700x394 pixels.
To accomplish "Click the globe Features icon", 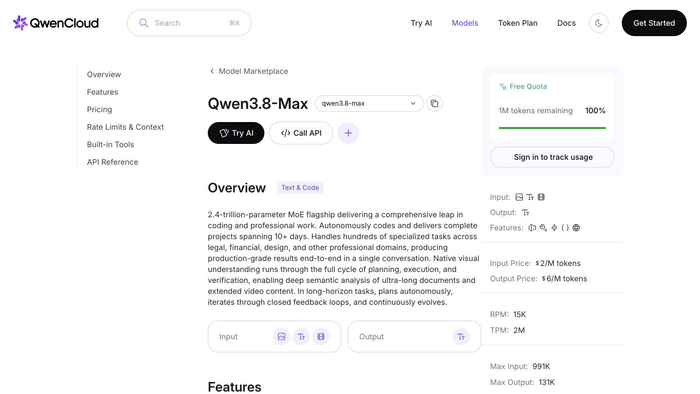I will tap(576, 228).
